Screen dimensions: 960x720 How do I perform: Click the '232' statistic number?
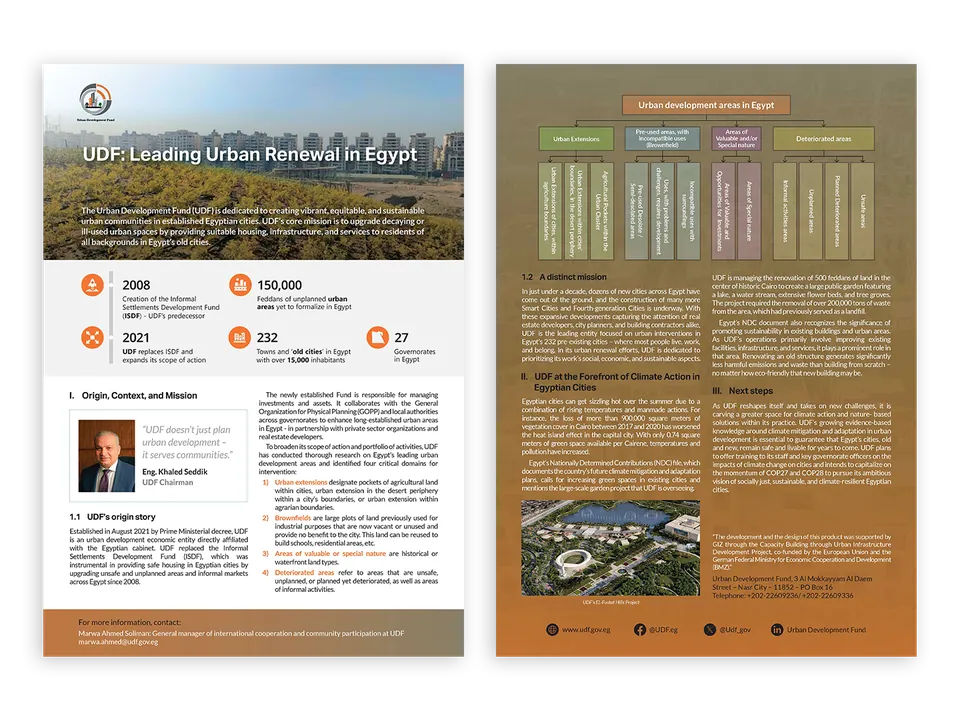click(267, 337)
